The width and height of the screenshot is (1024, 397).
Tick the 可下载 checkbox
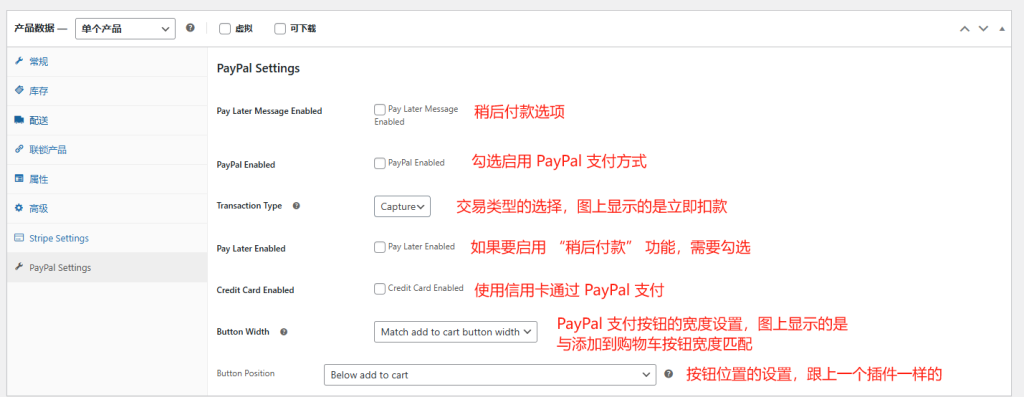coord(280,29)
